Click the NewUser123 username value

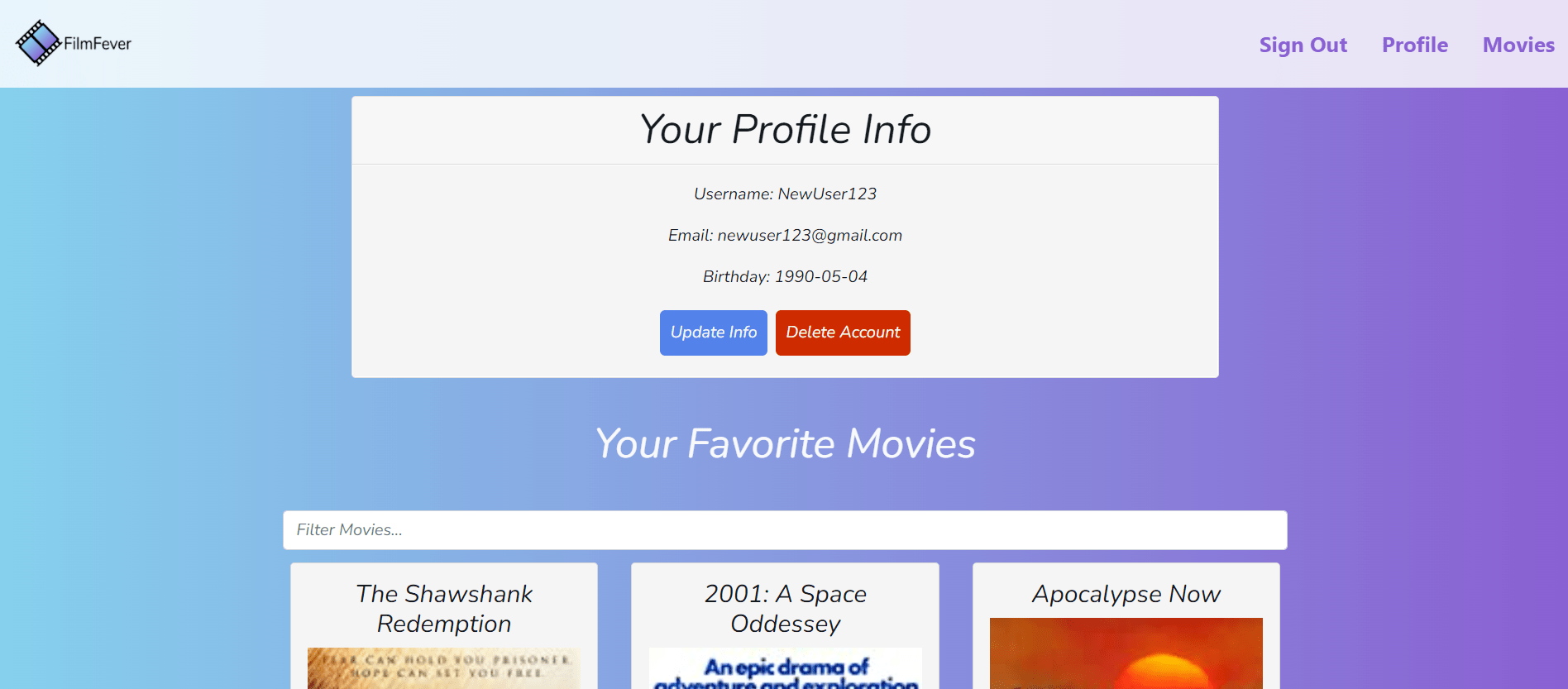pyautogui.click(x=827, y=194)
